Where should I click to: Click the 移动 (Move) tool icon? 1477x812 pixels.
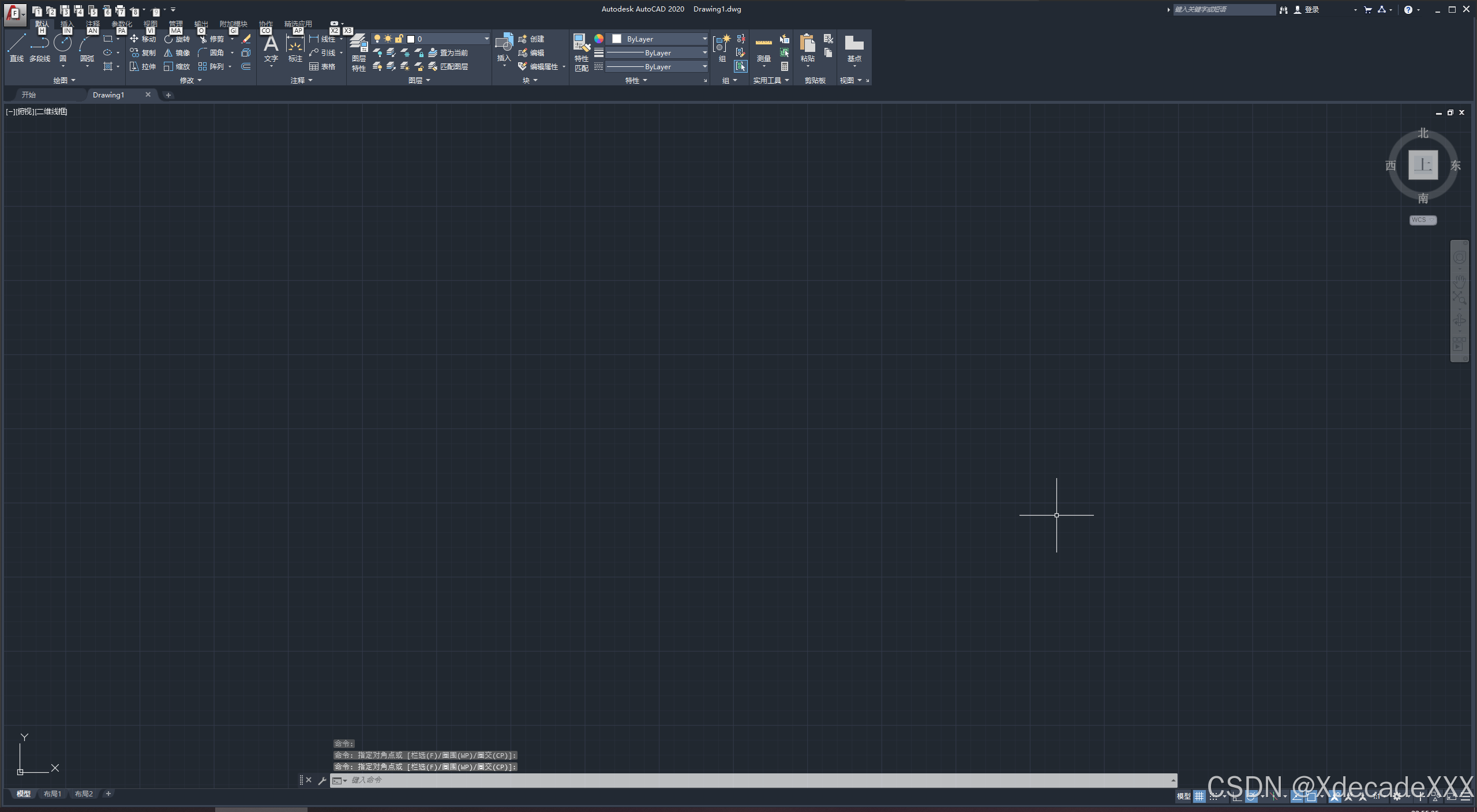click(134, 39)
